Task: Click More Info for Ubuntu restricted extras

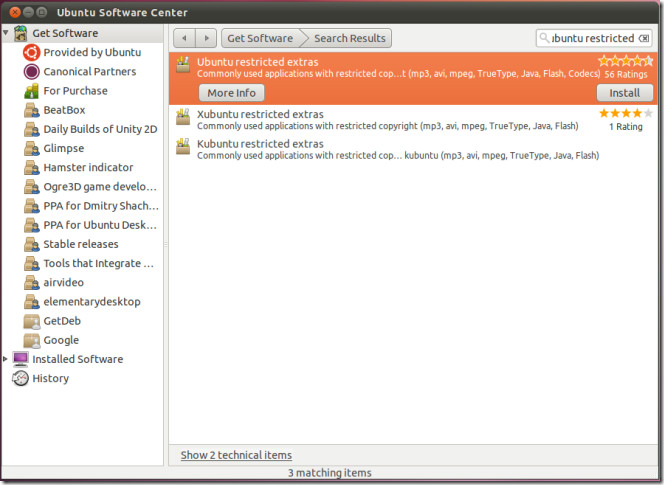Action: coord(232,93)
